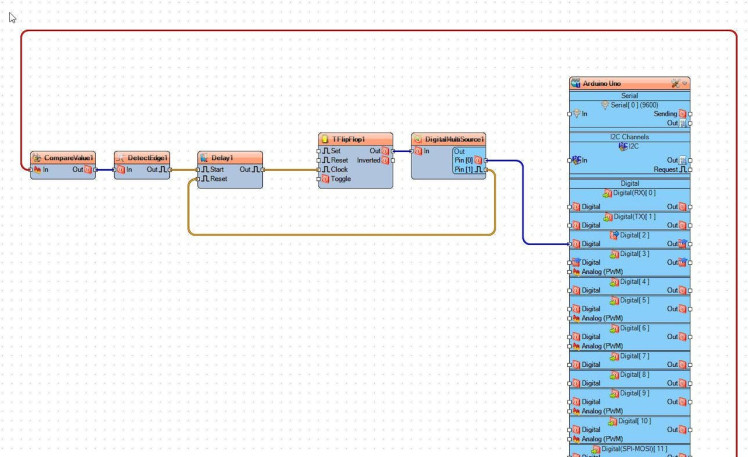Screen dimensions: 748x457
Task: Click the Digital[4] Digital input pin icon
Action: pyautogui.click(x=576, y=290)
